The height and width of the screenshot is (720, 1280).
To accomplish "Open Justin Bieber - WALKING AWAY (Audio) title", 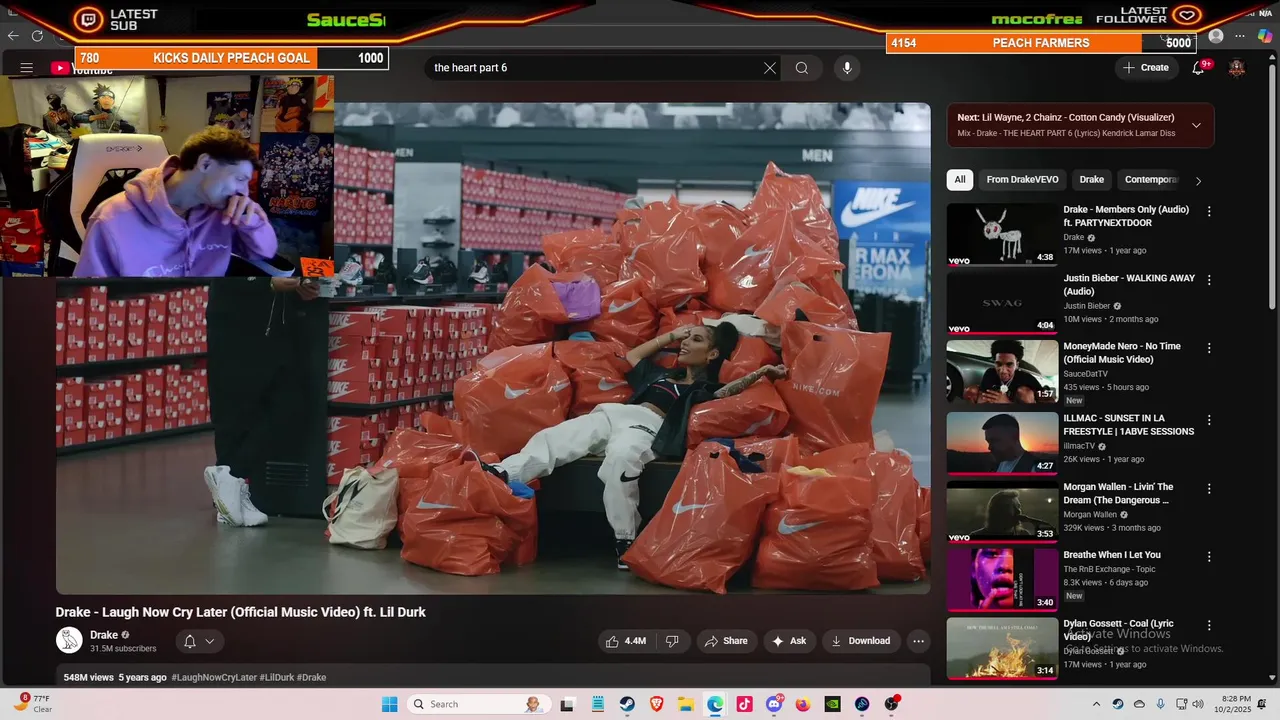I will pos(1129,285).
